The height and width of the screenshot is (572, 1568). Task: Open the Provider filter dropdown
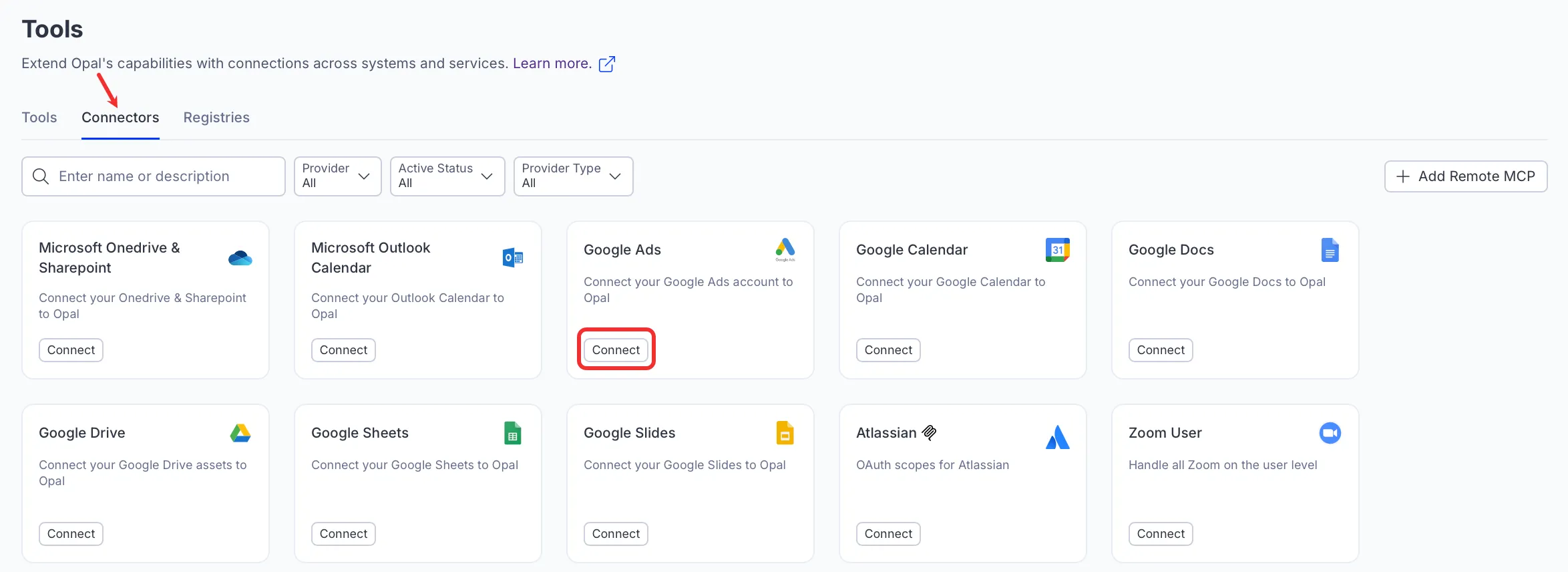338,176
